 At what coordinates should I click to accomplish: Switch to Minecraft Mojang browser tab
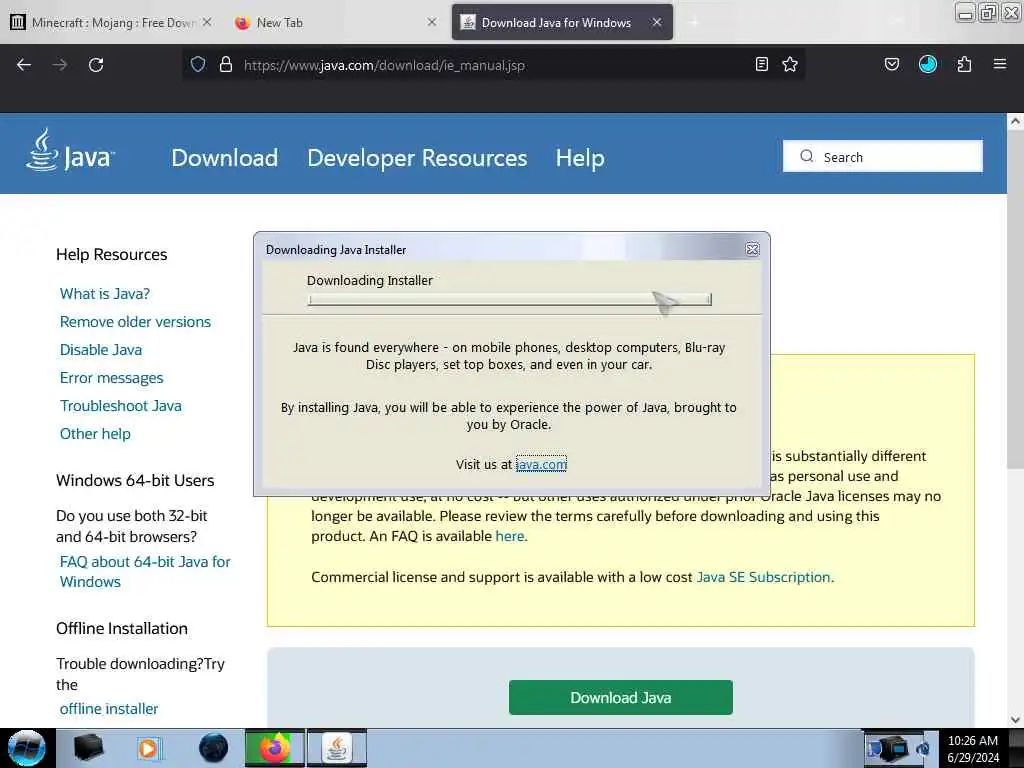111,22
